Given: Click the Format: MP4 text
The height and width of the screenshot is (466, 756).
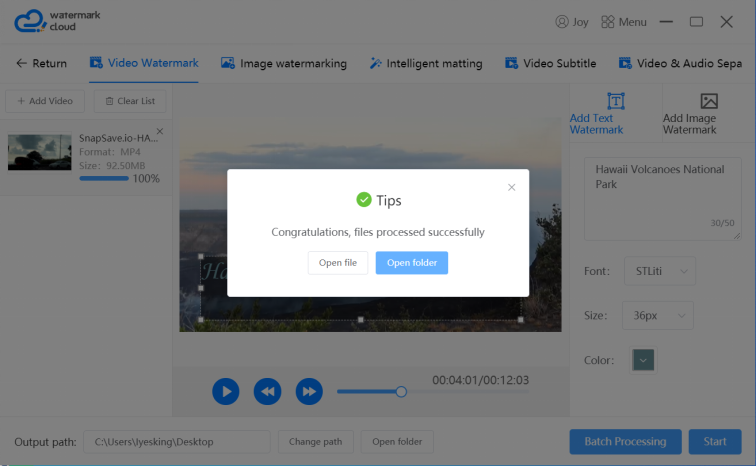Looking at the screenshot, I should (109, 152).
